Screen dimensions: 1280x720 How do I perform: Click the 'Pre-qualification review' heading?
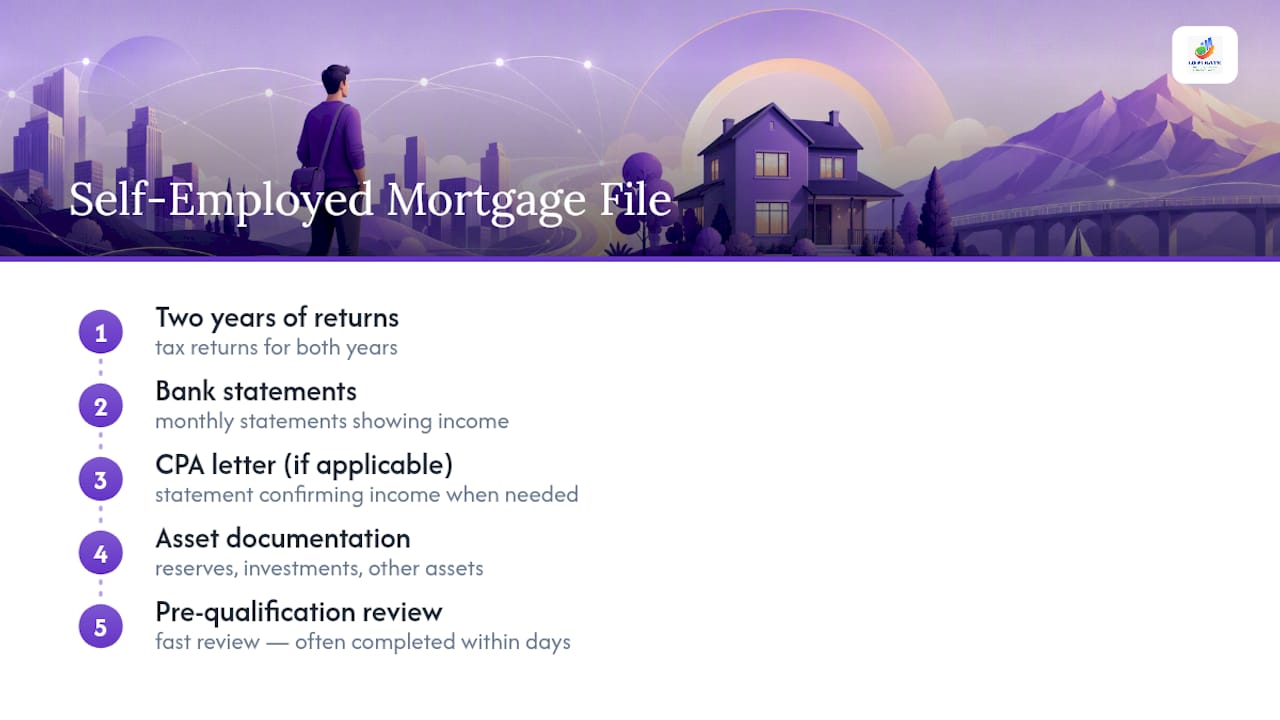[x=299, y=612]
